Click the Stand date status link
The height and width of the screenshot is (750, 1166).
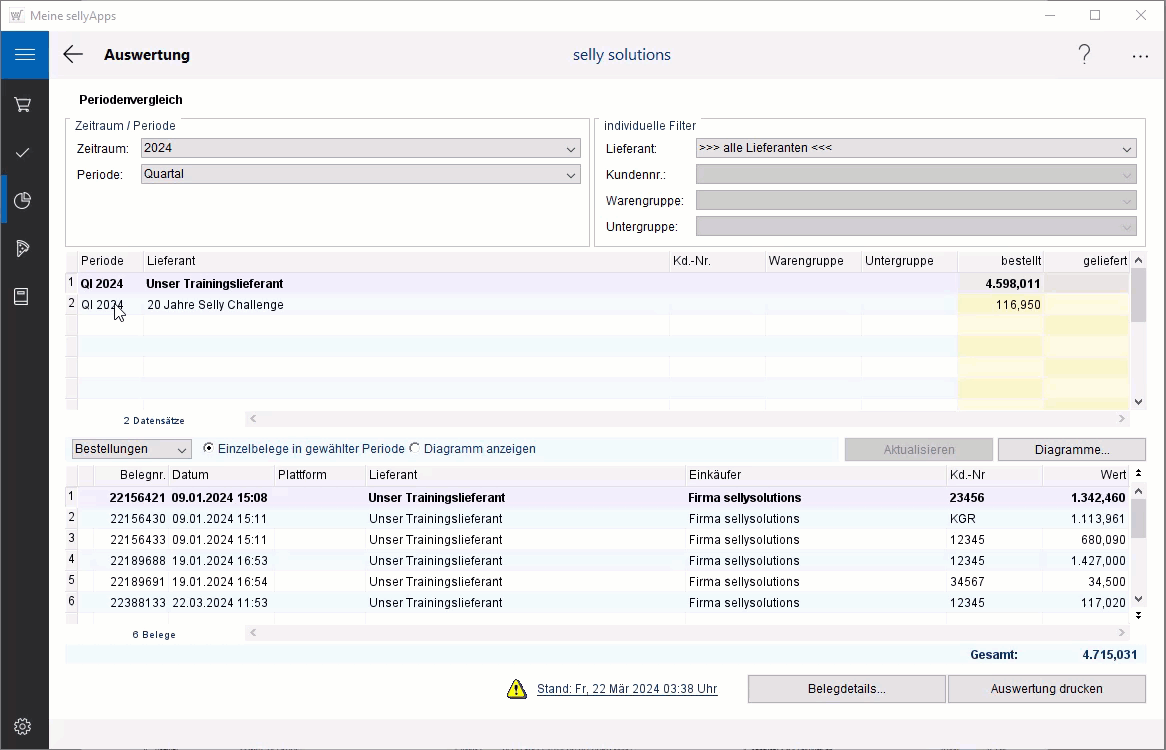626,689
